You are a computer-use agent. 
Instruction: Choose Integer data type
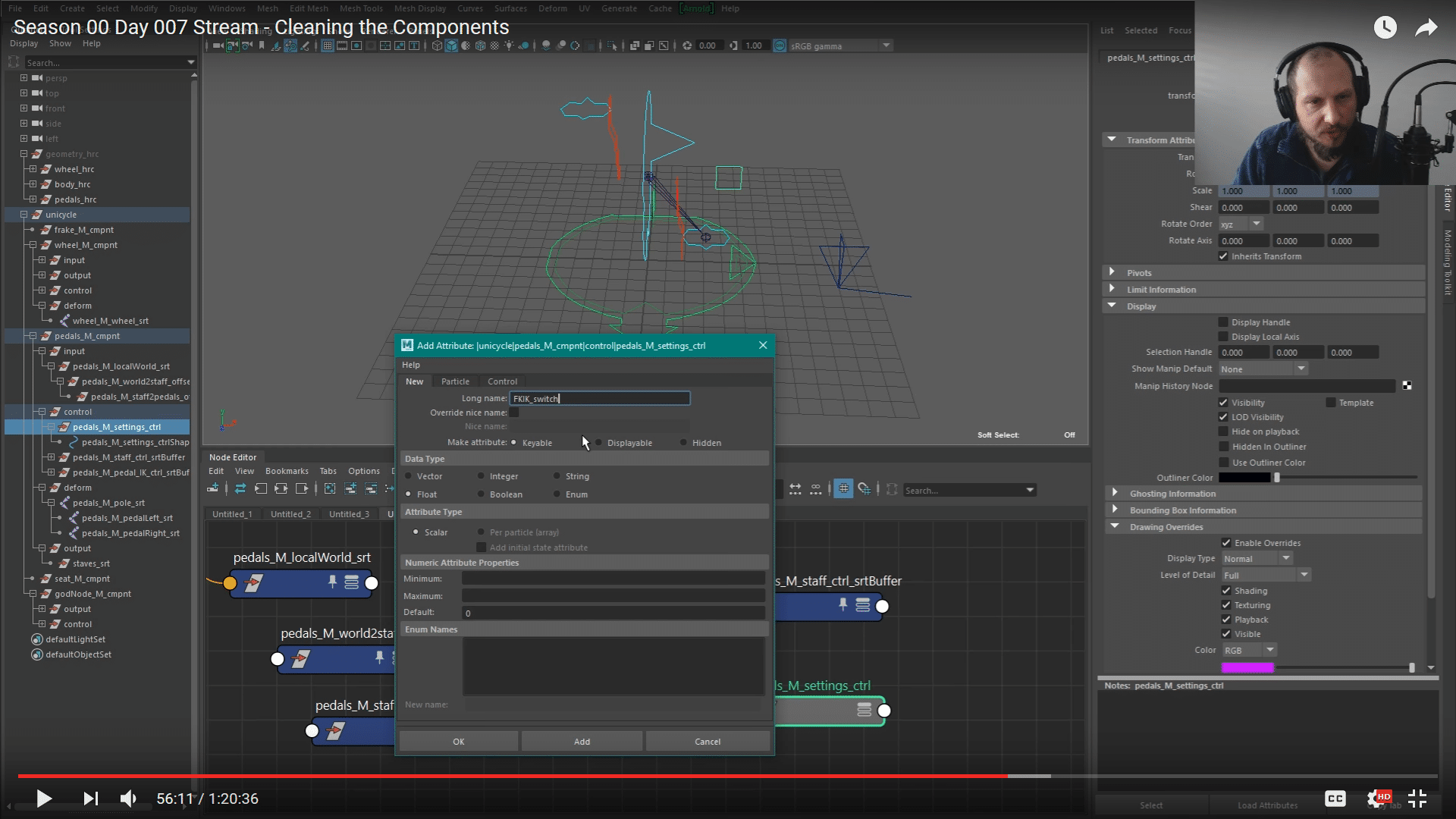pos(482,475)
